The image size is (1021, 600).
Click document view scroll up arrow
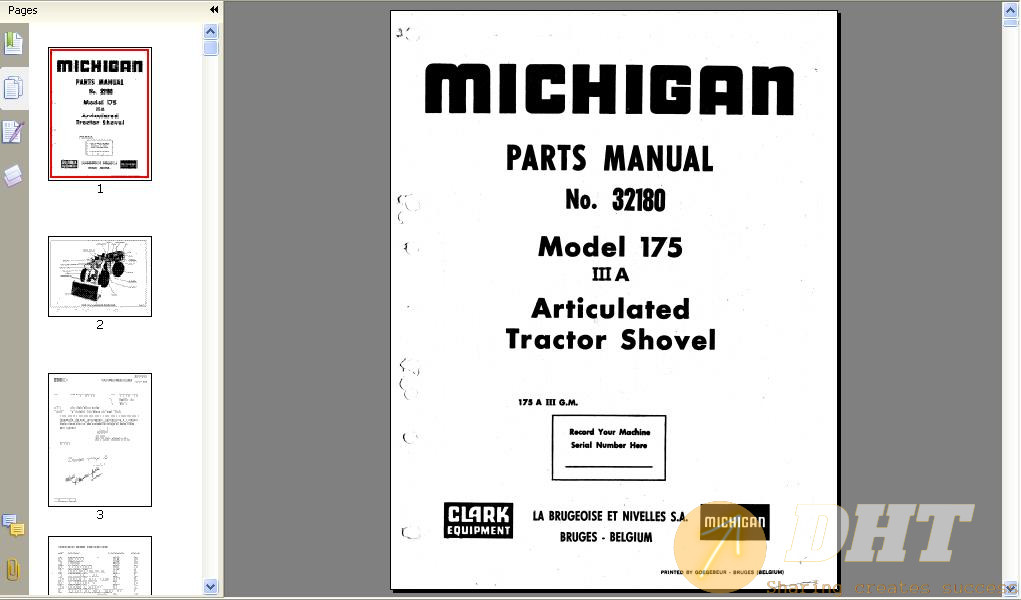(x=1011, y=9)
